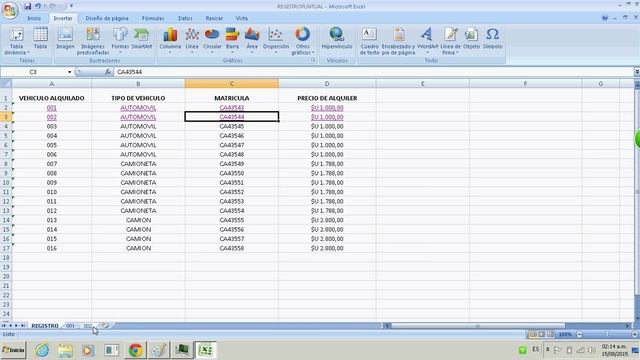The width and height of the screenshot is (640, 360).
Task: Open the Formas shapes gallery
Action: 120,41
